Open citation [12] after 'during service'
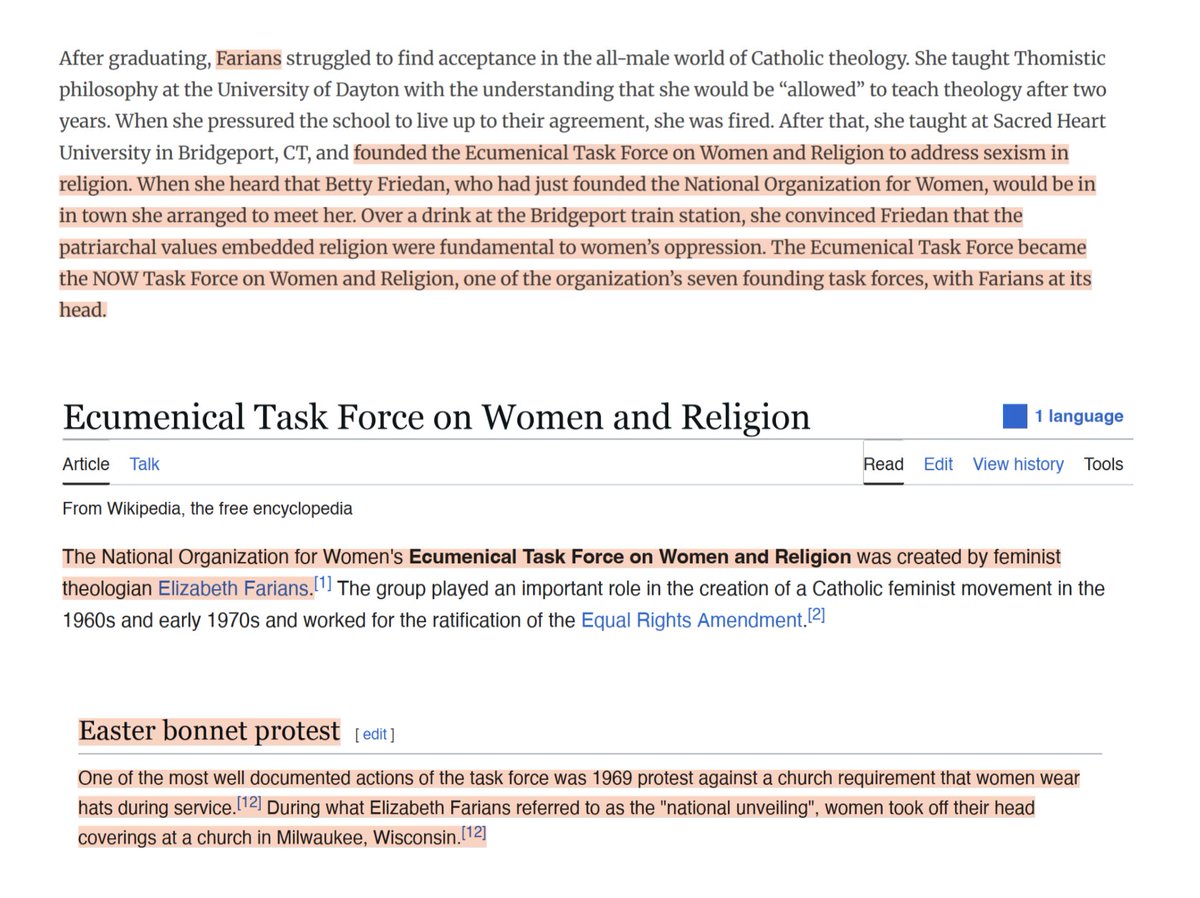1200x898 pixels. pyautogui.click(x=249, y=803)
